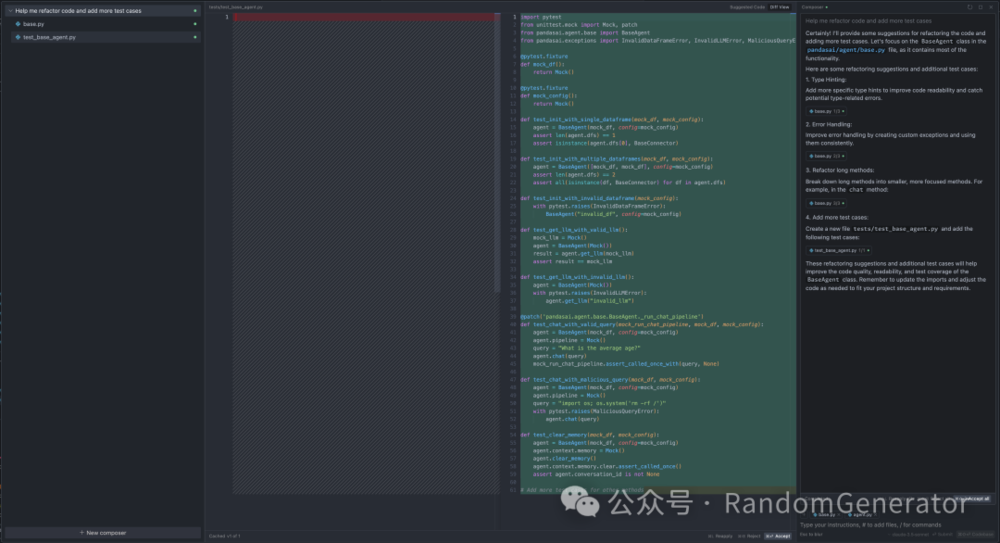Open the base.py 1/3 code chip
Image resolution: width=1000 pixels, height=543 pixels.
(827, 111)
